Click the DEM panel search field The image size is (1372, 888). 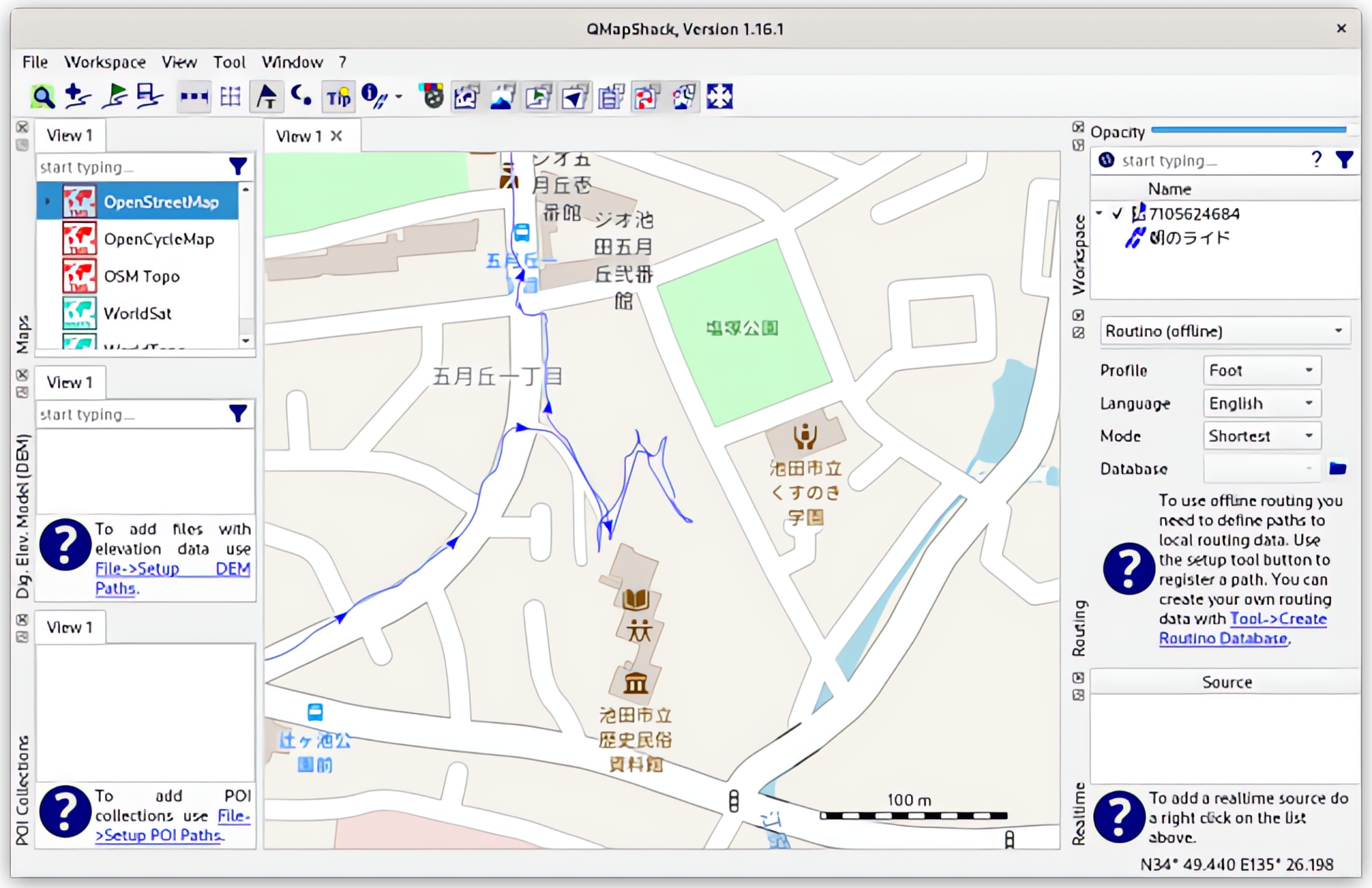point(131,414)
